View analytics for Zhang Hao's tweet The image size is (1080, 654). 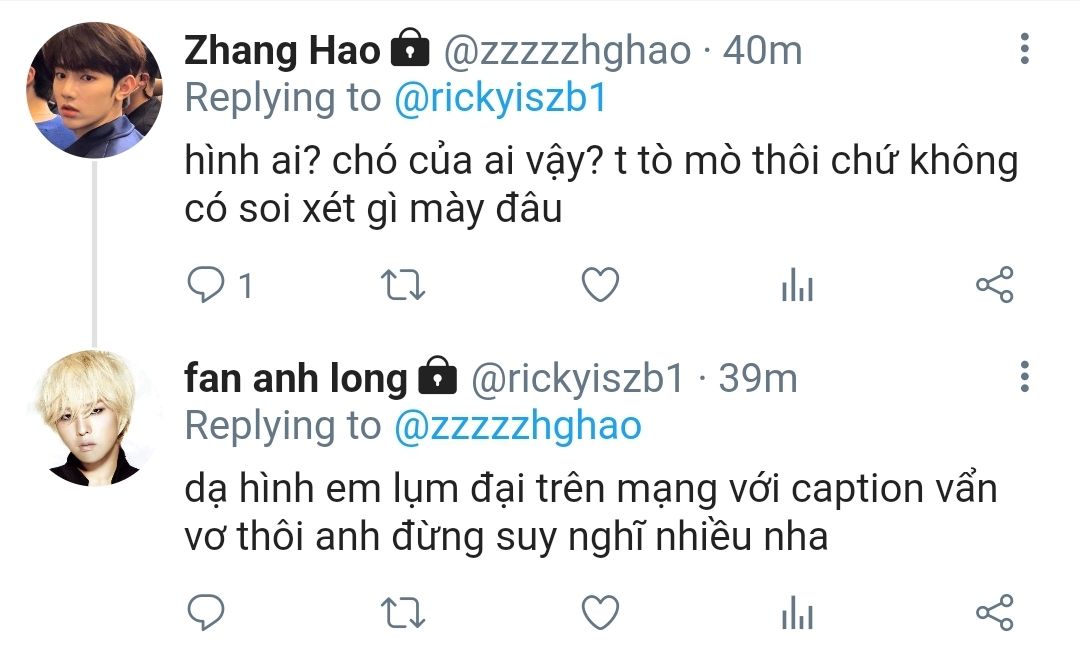tap(798, 285)
